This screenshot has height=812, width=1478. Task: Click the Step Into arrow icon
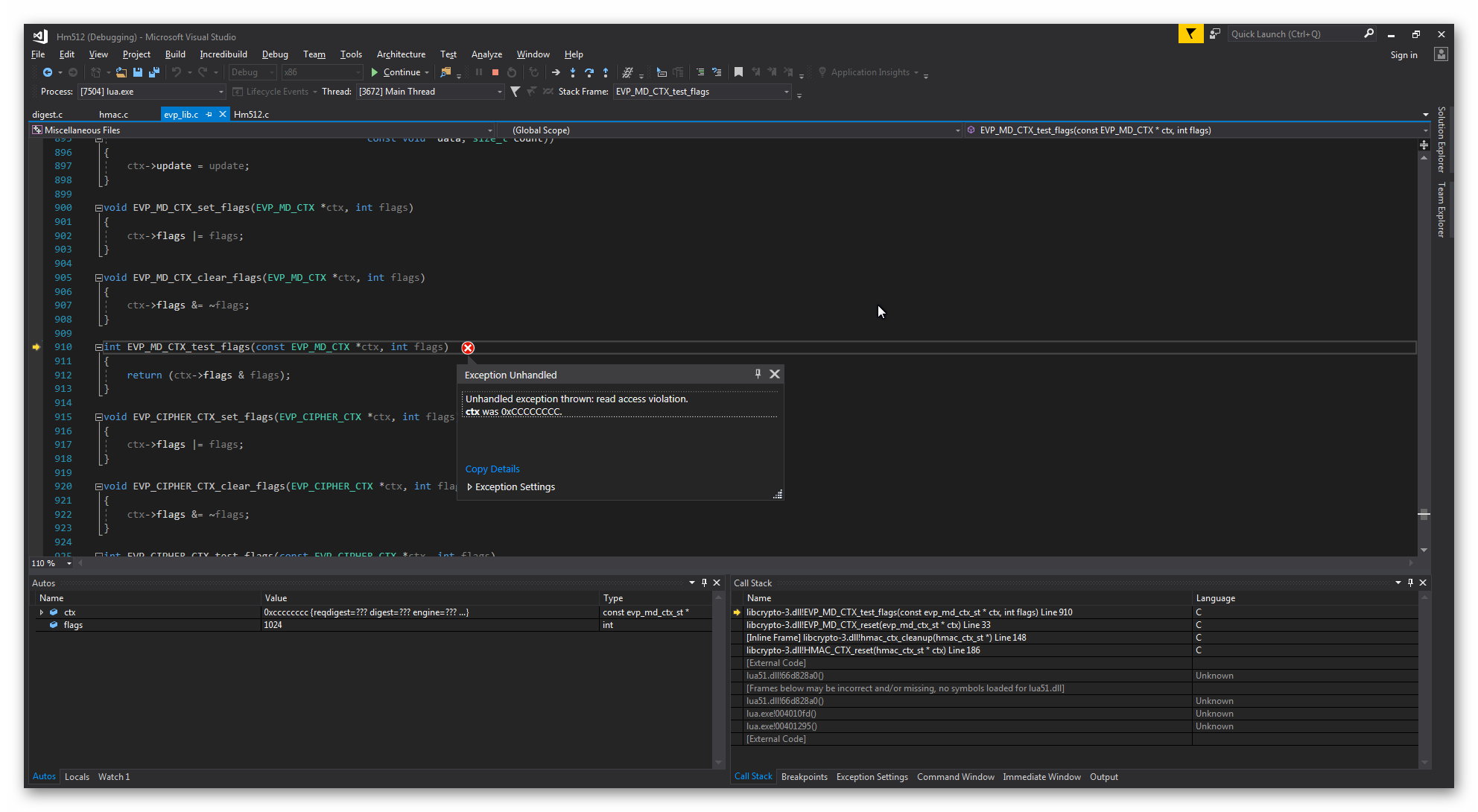[572, 72]
